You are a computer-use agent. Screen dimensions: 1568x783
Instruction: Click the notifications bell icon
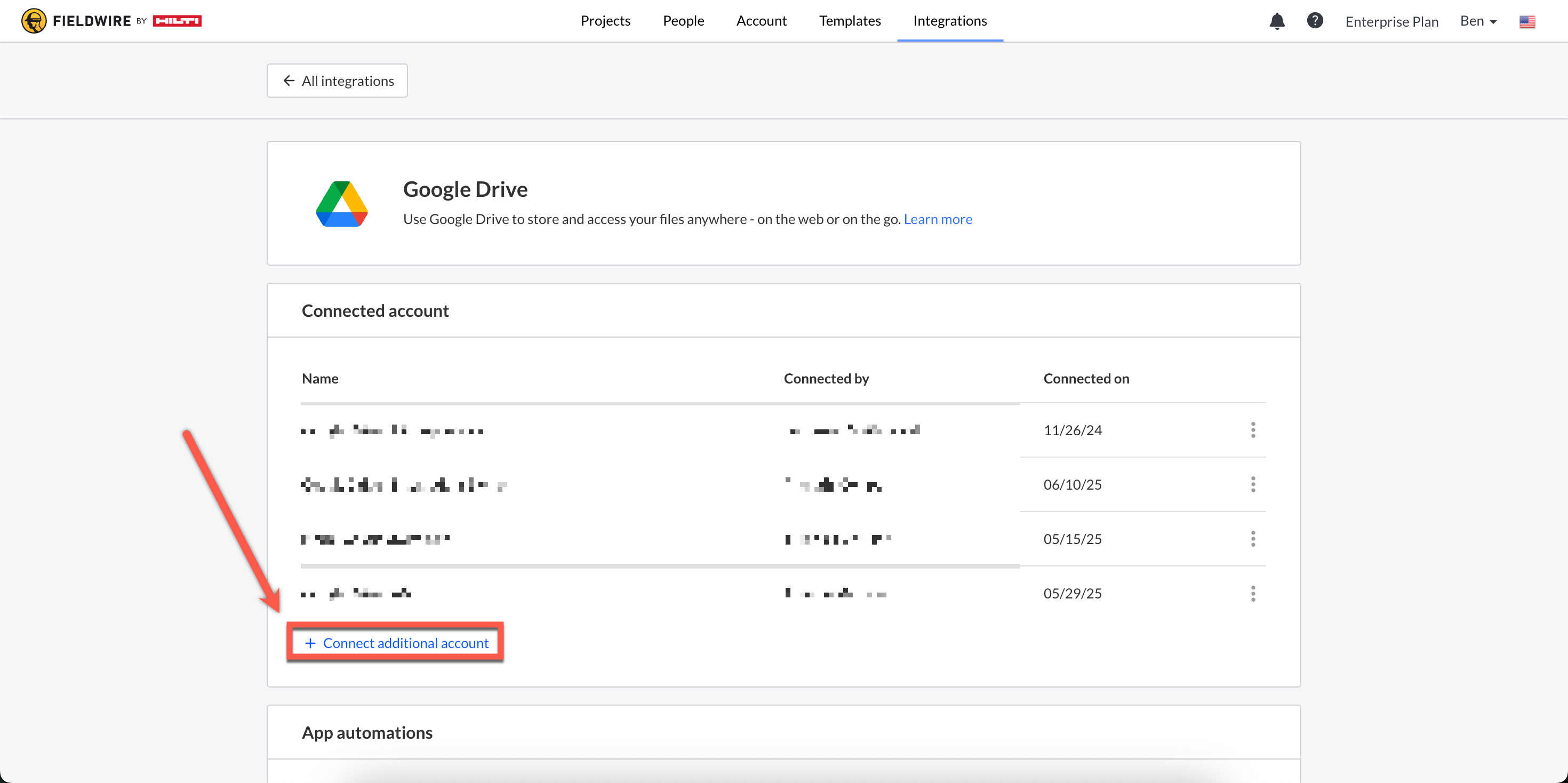[x=1276, y=21]
